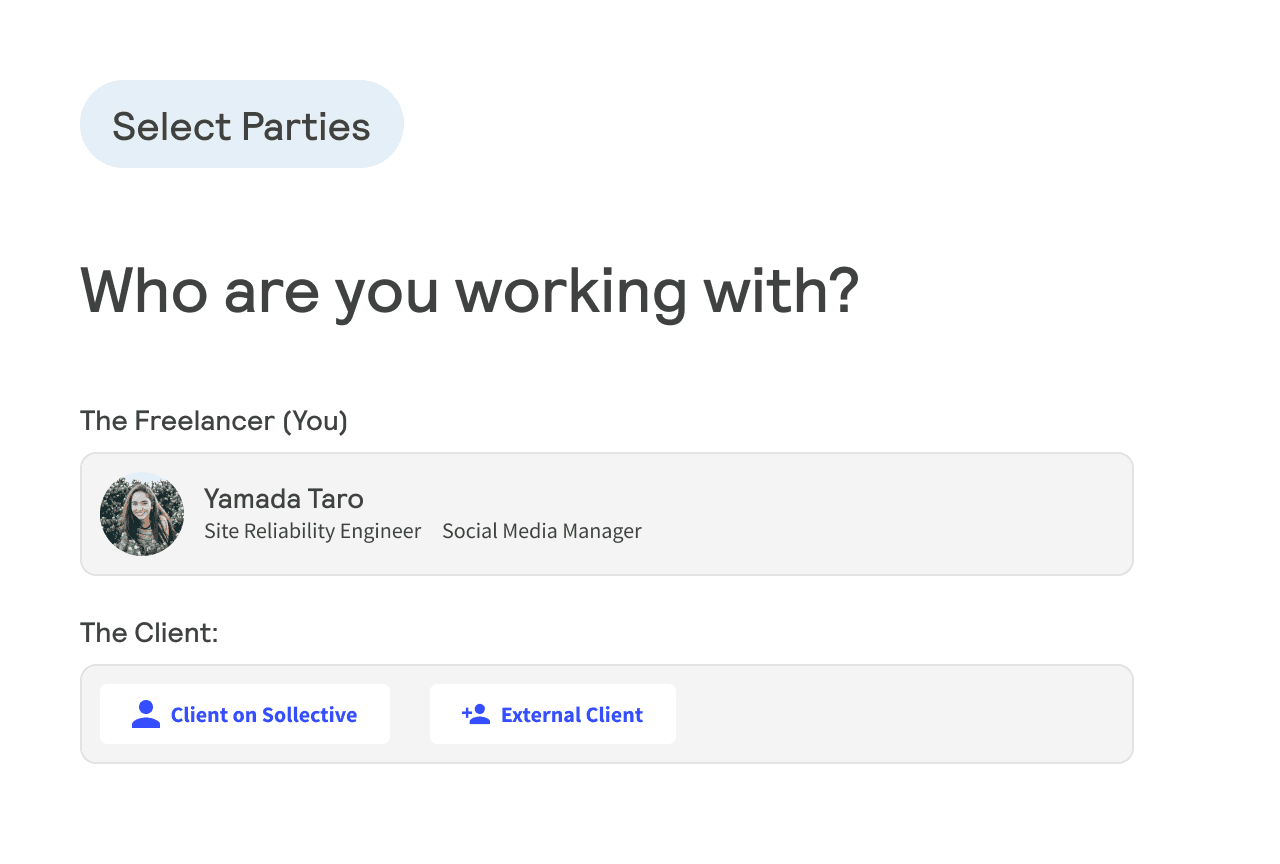Click the heading Who are you working with?
Image resolution: width=1280 pixels, height=864 pixels.
coord(470,291)
